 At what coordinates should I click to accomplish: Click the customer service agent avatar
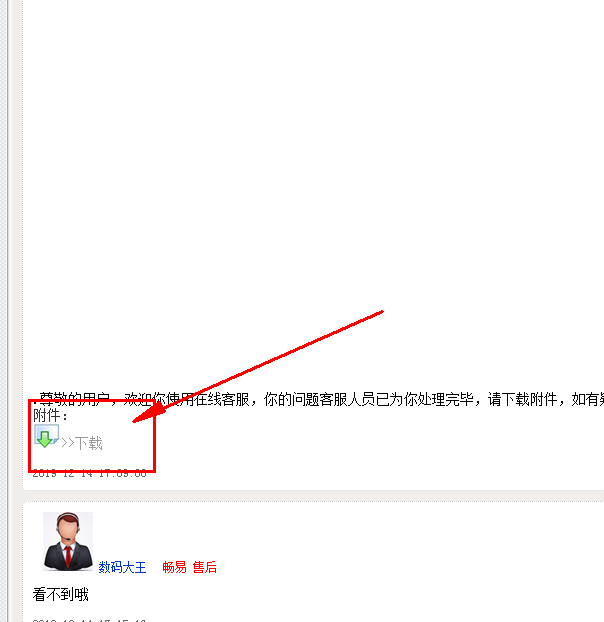(68, 541)
